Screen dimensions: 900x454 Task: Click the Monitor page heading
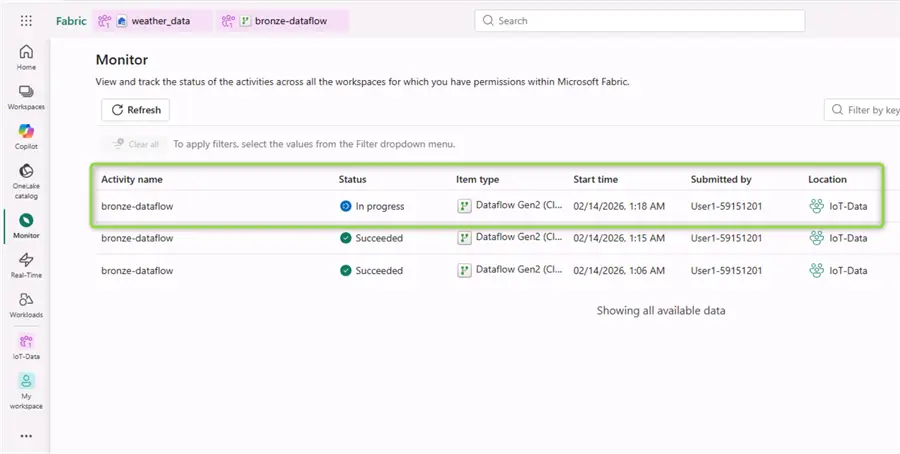pyautogui.click(x=122, y=60)
